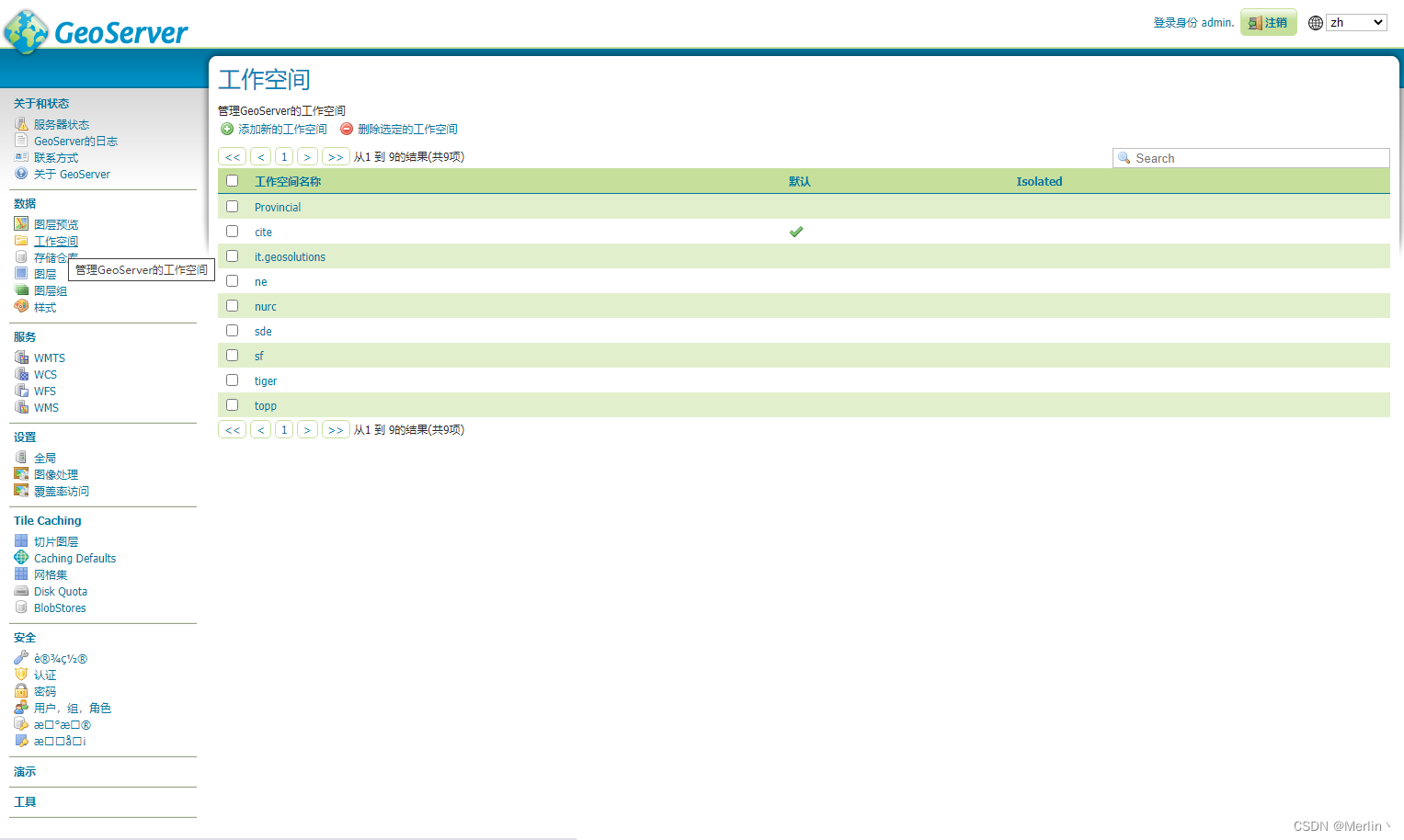Click the server status icon
Screen dimensions: 1404x840
(x=21, y=124)
